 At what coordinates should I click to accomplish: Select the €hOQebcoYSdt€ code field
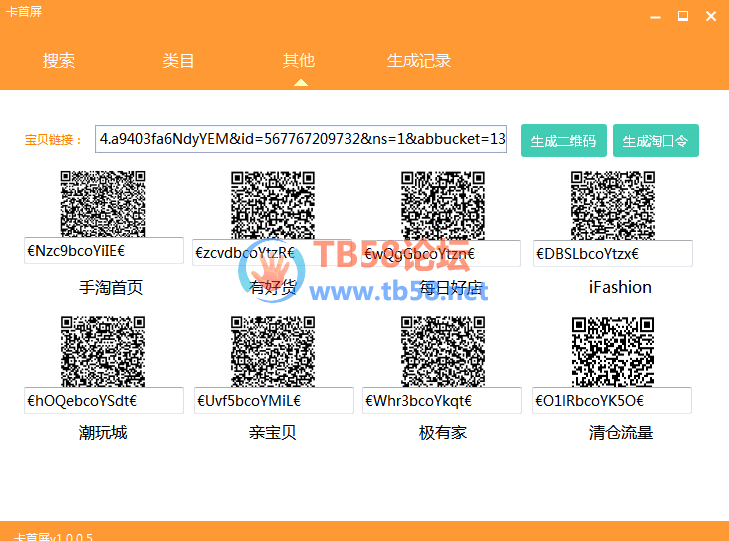[104, 401]
